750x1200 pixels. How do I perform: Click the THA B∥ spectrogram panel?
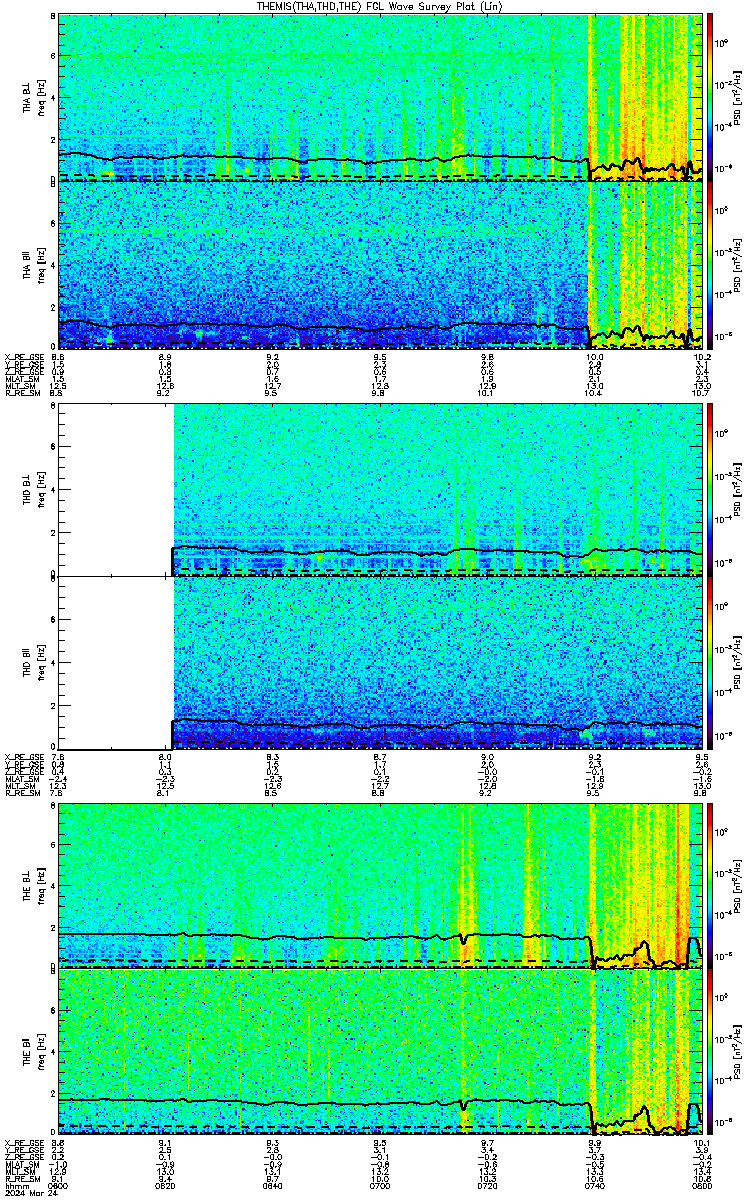pos(381,264)
